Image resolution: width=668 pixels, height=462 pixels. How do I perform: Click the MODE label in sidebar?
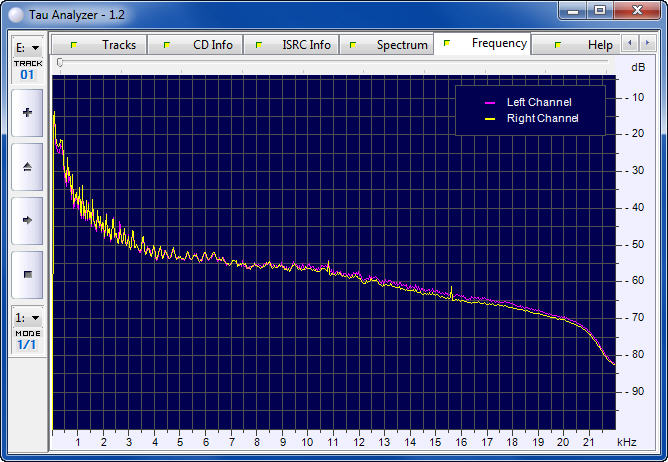28,334
